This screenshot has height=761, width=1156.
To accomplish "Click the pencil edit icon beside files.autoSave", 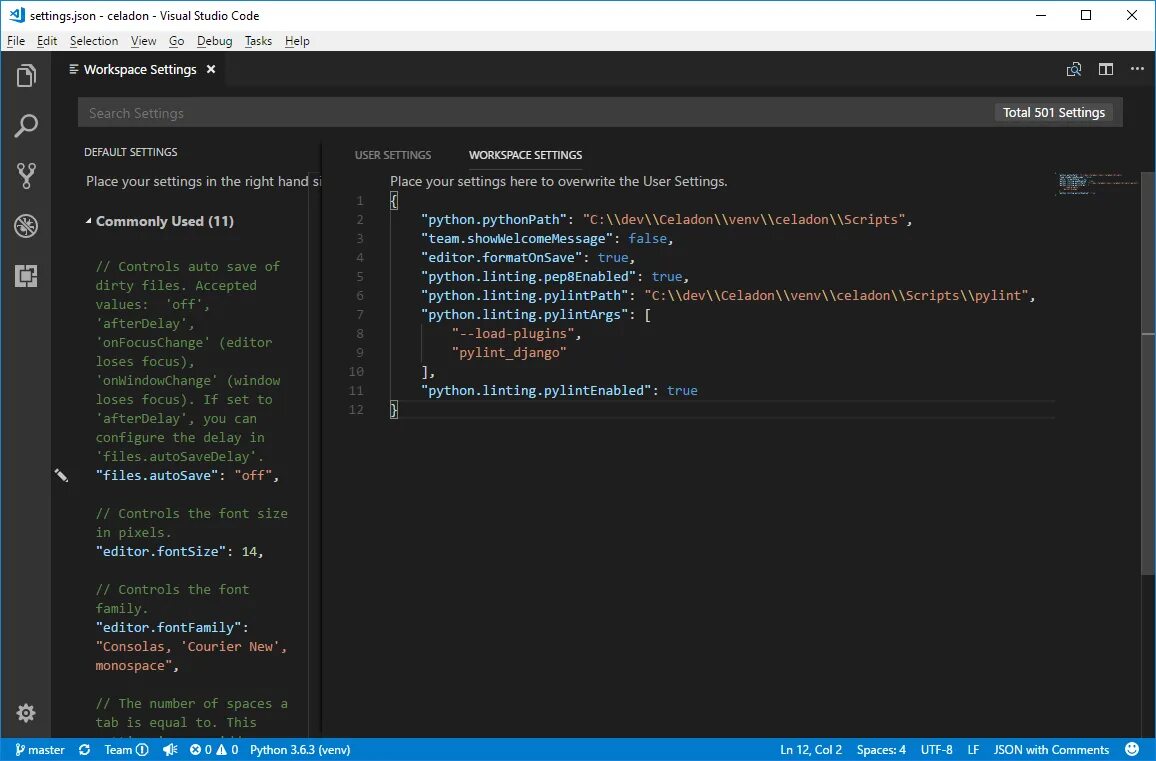I will [x=61, y=476].
